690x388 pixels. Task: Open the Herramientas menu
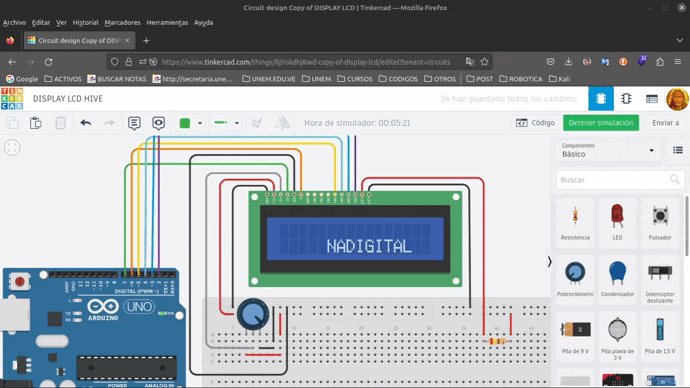(x=167, y=22)
